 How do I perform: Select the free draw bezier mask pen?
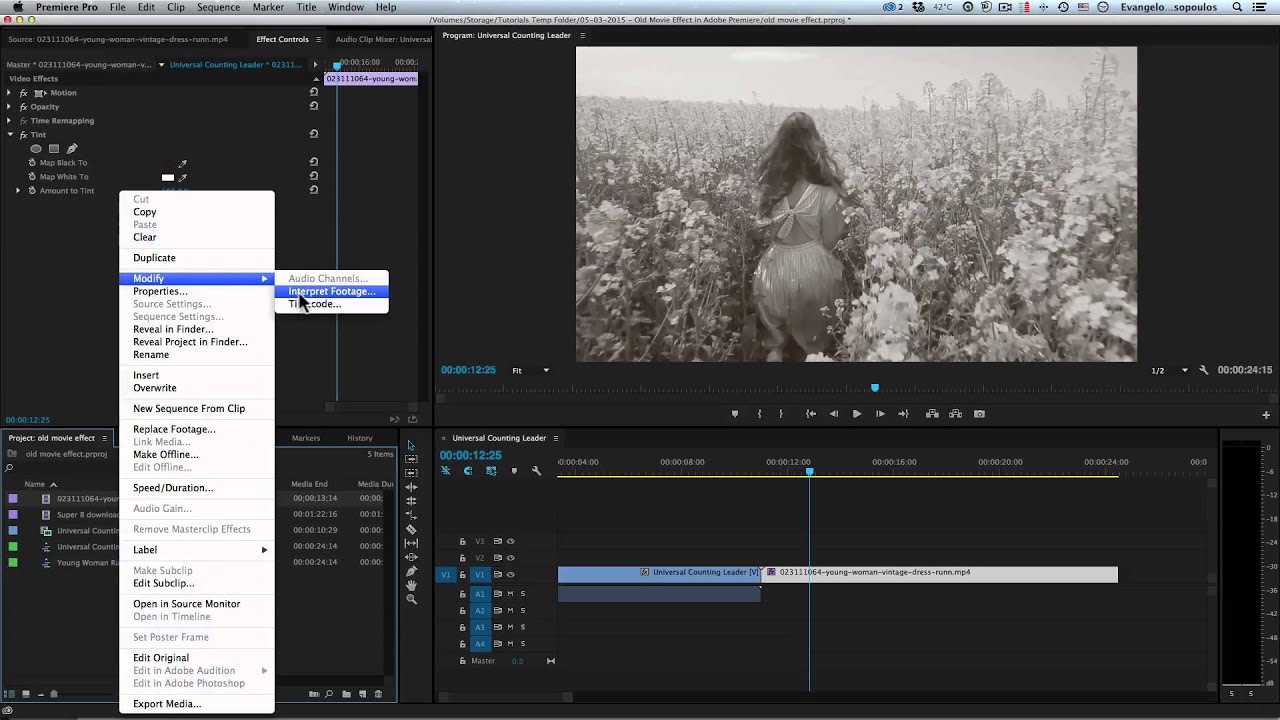[72, 149]
